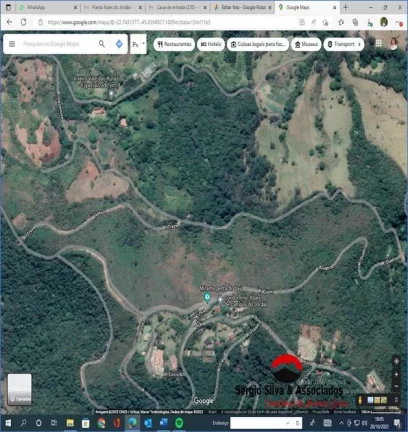Open the Windows Start menu
Image resolution: width=408 pixels, height=432 pixels.
click(x=8, y=423)
